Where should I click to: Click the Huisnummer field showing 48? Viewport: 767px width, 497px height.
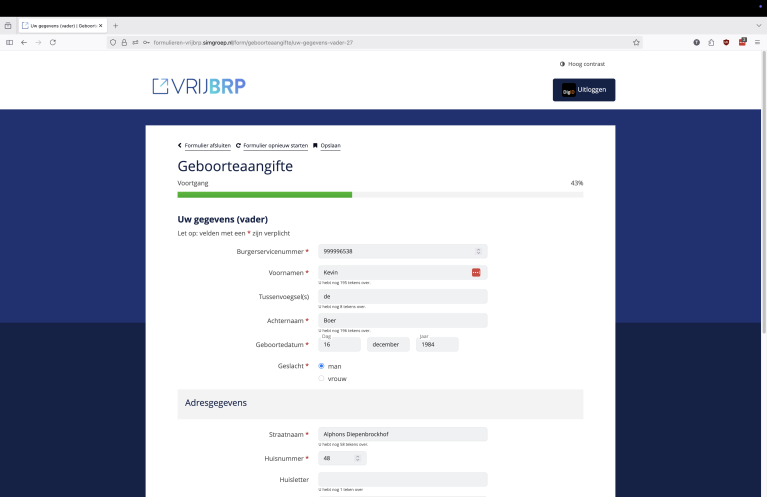click(x=342, y=458)
